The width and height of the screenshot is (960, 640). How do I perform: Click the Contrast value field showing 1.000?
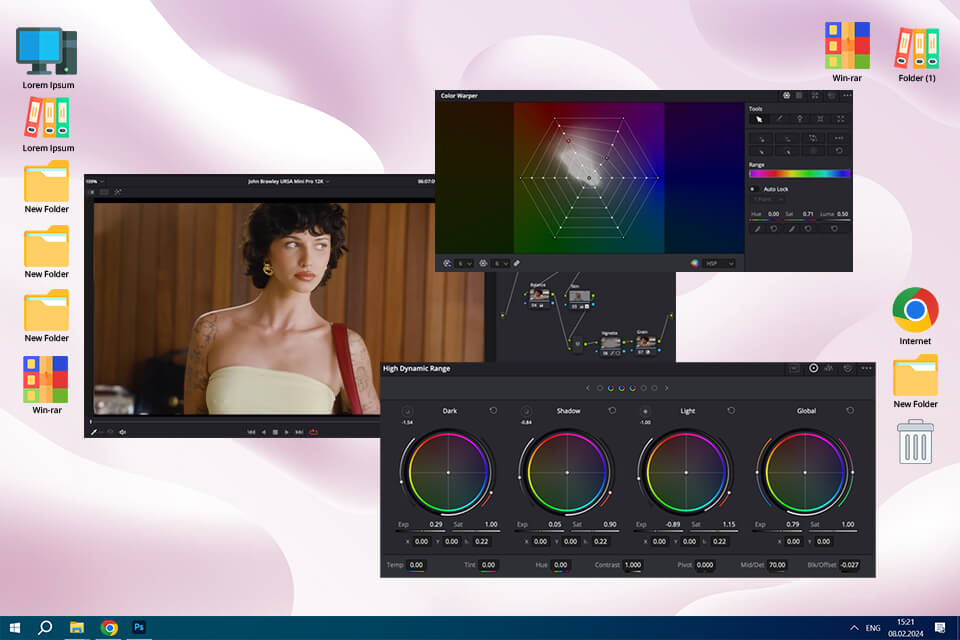(x=632, y=565)
